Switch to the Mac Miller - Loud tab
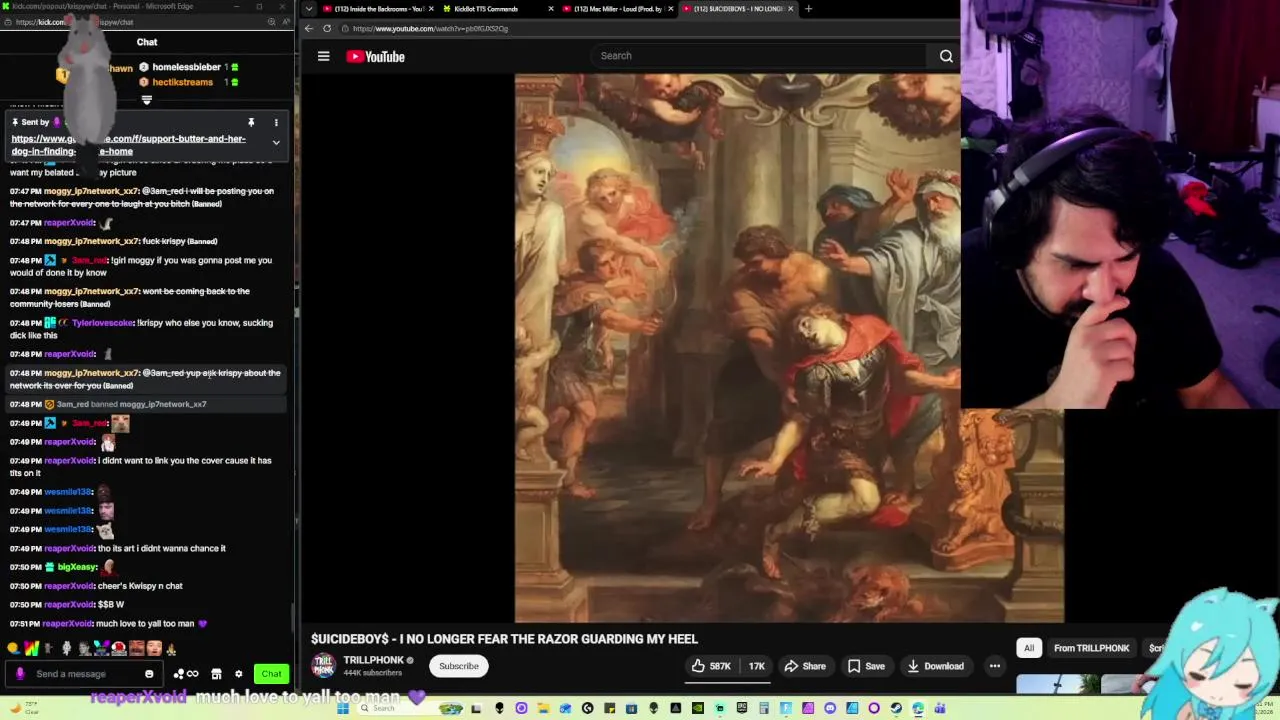The image size is (1280, 720). [x=615, y=9]
